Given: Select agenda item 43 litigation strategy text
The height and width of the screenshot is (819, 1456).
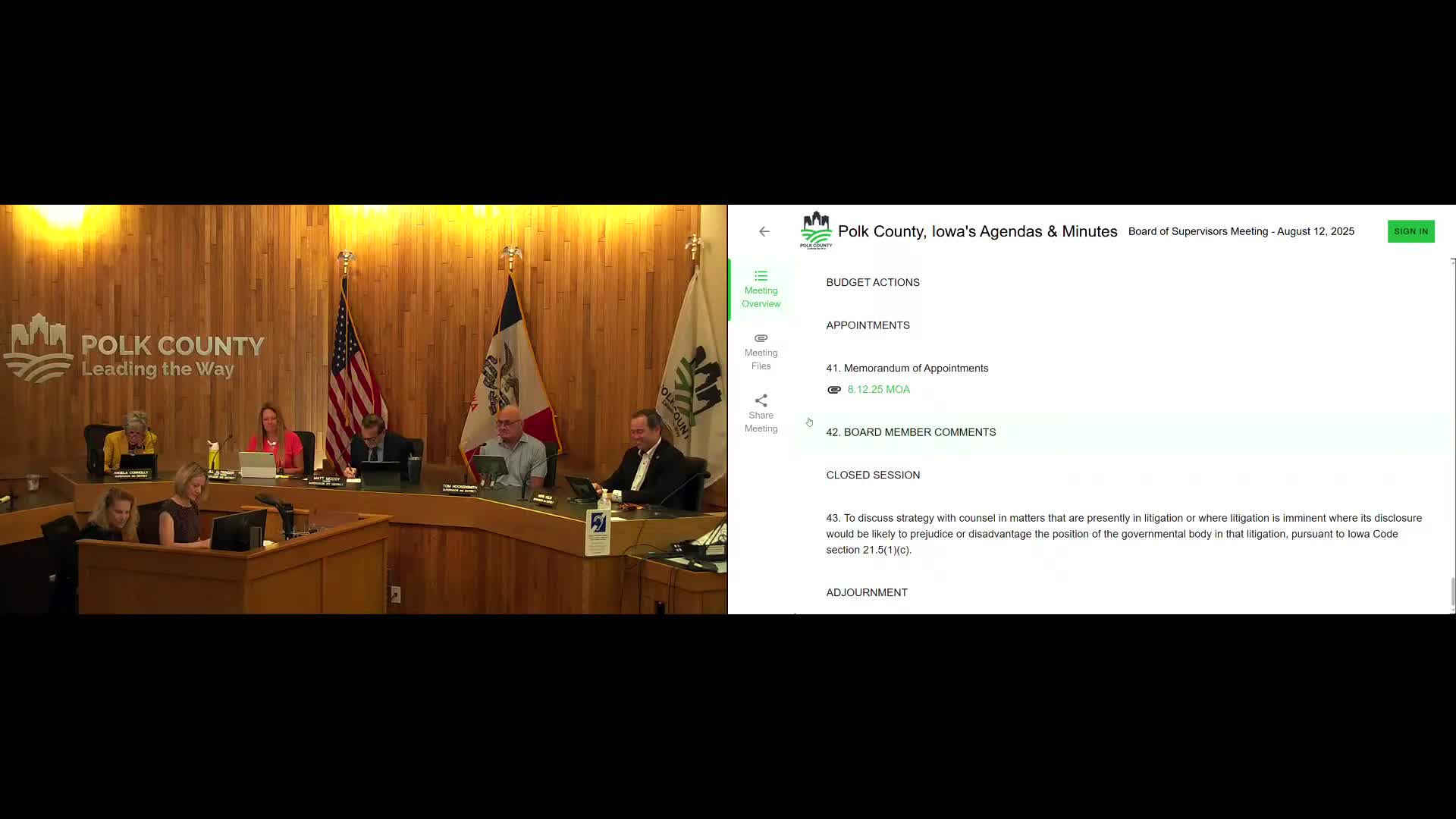Looking at the screenshot, I should 1122,533.
